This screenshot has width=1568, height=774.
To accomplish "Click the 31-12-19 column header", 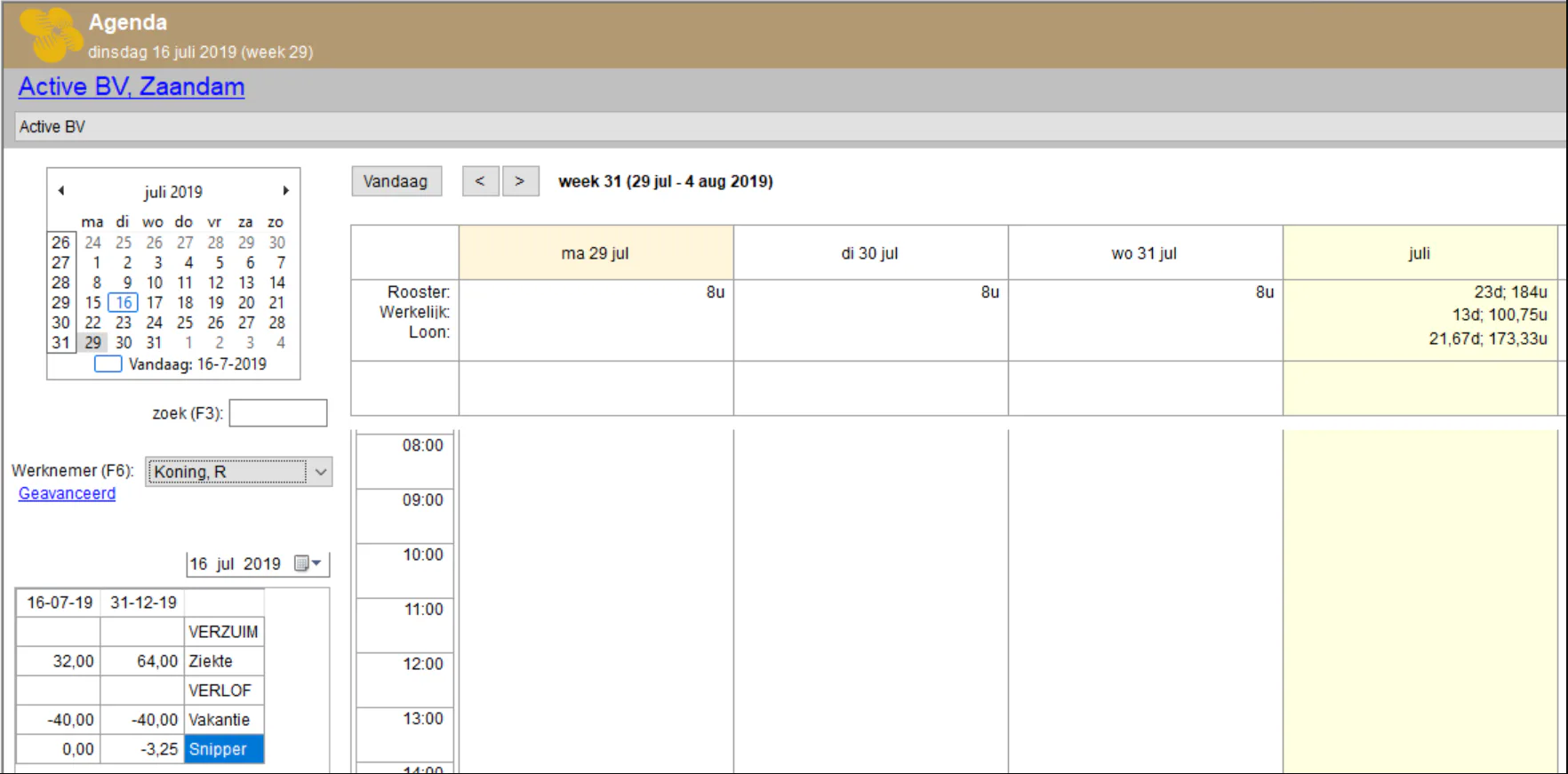I will (x=143, y=602).
